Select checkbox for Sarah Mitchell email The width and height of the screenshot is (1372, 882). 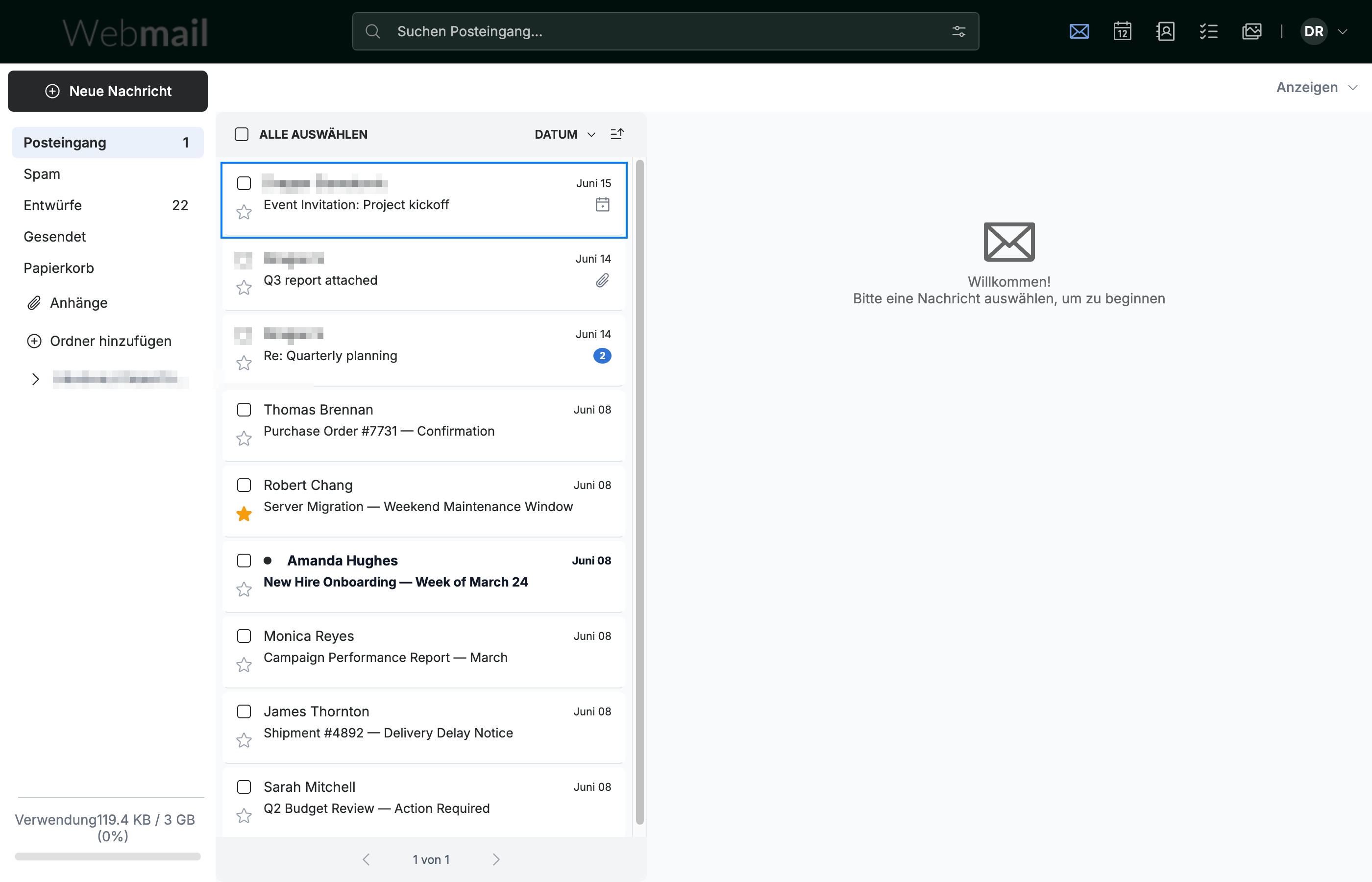point(244,787)
